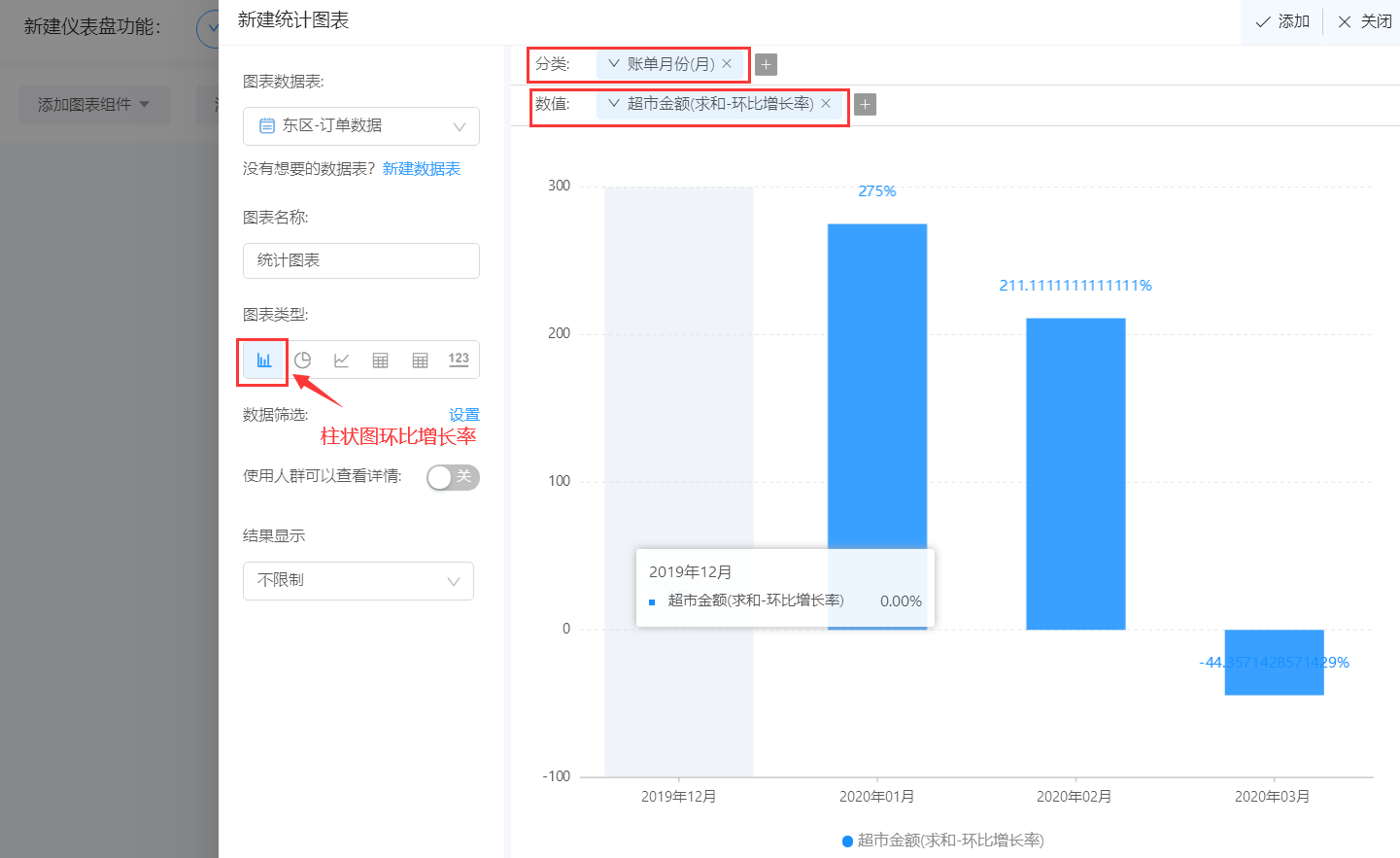Open the 数据筛选 设置 link

pyautogui.click(x=464, y=415)
